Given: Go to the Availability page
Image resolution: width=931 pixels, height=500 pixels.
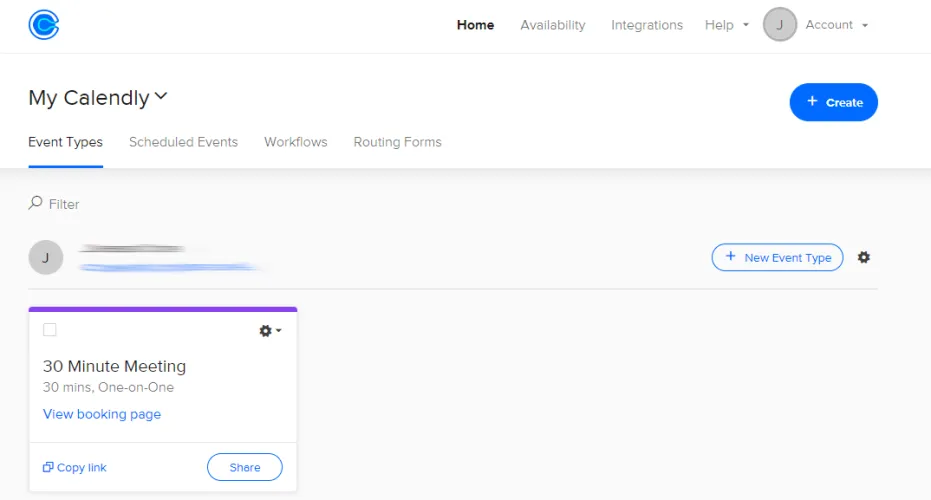Looking at the screenshot, I should click(x=552, y=25).
